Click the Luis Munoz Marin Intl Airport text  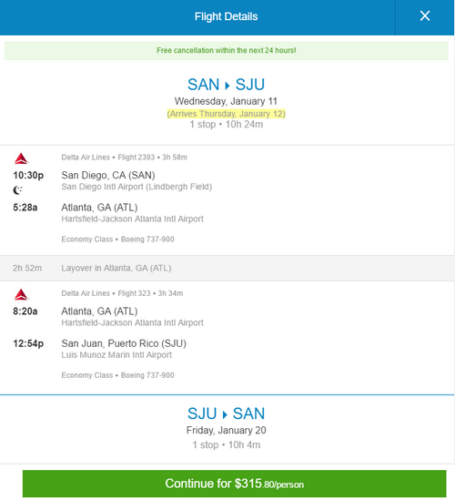117,355
